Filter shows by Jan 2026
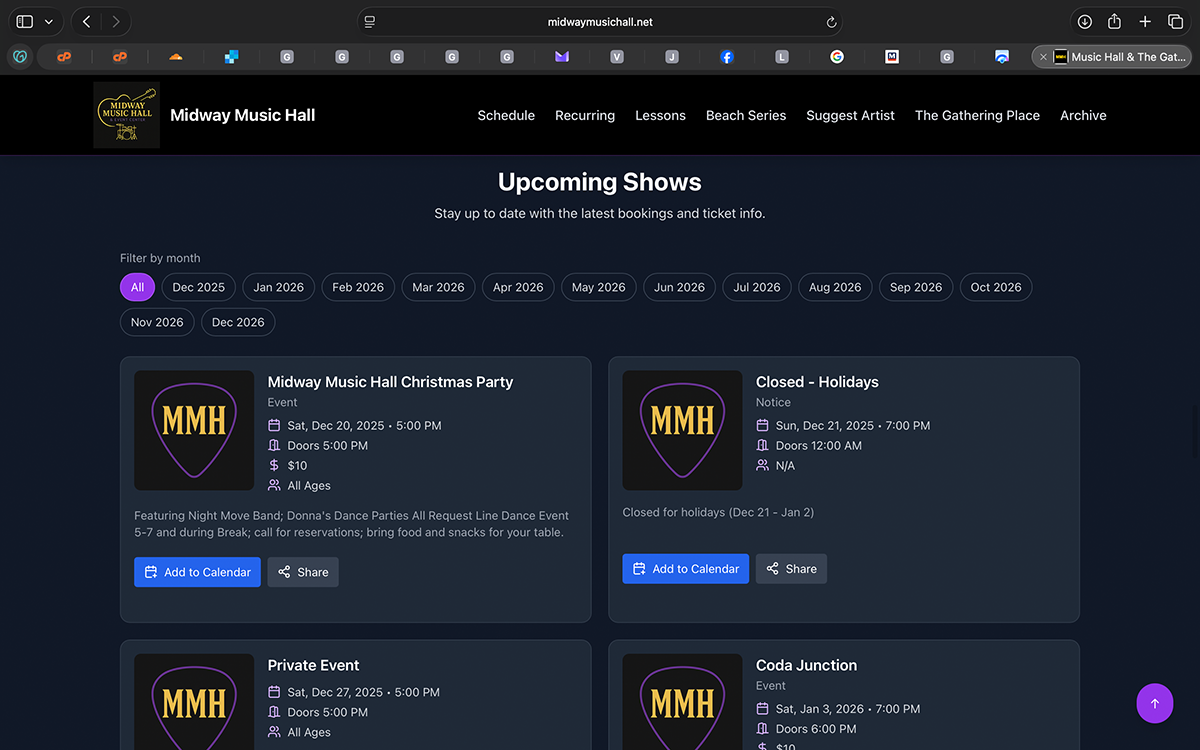 pyautogui.click(x=279, y=287)
